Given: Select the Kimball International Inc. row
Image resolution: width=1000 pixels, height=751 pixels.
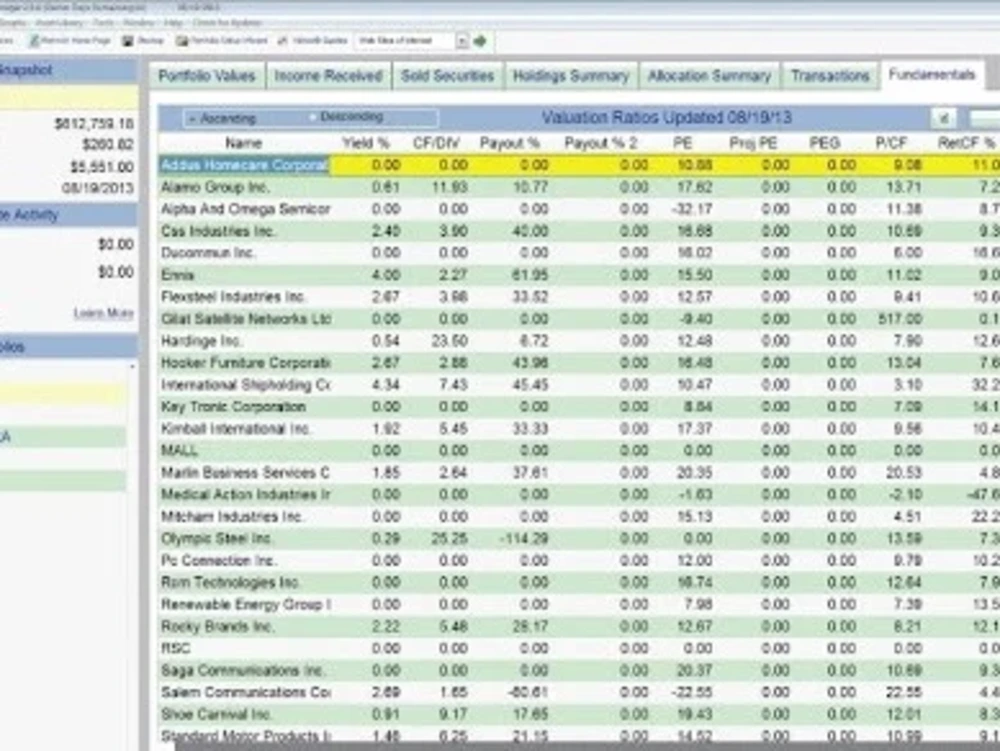Looking at the screenshot, I should pos(579,429).
